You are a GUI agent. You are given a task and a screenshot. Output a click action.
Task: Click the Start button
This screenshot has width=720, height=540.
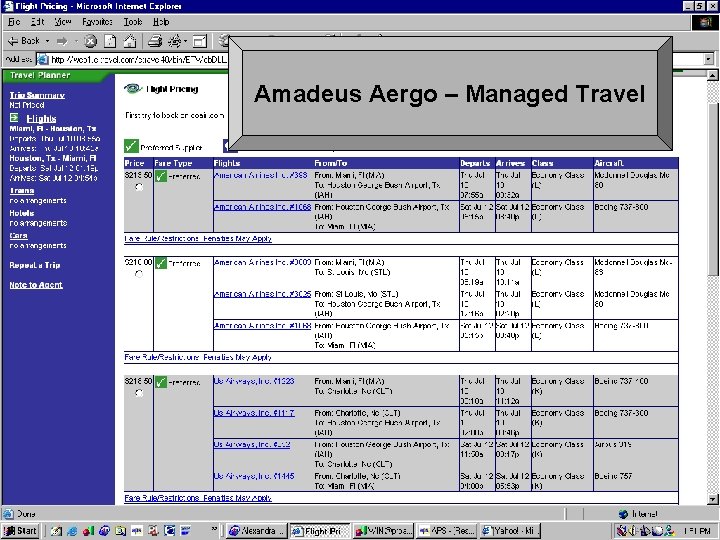[x=20, y=531]
